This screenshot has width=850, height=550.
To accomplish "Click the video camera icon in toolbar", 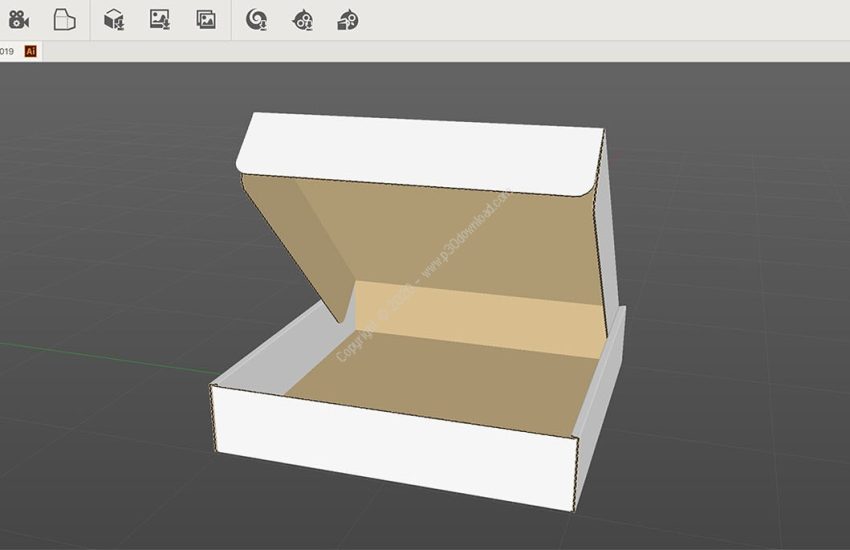I will click(19, 19).
